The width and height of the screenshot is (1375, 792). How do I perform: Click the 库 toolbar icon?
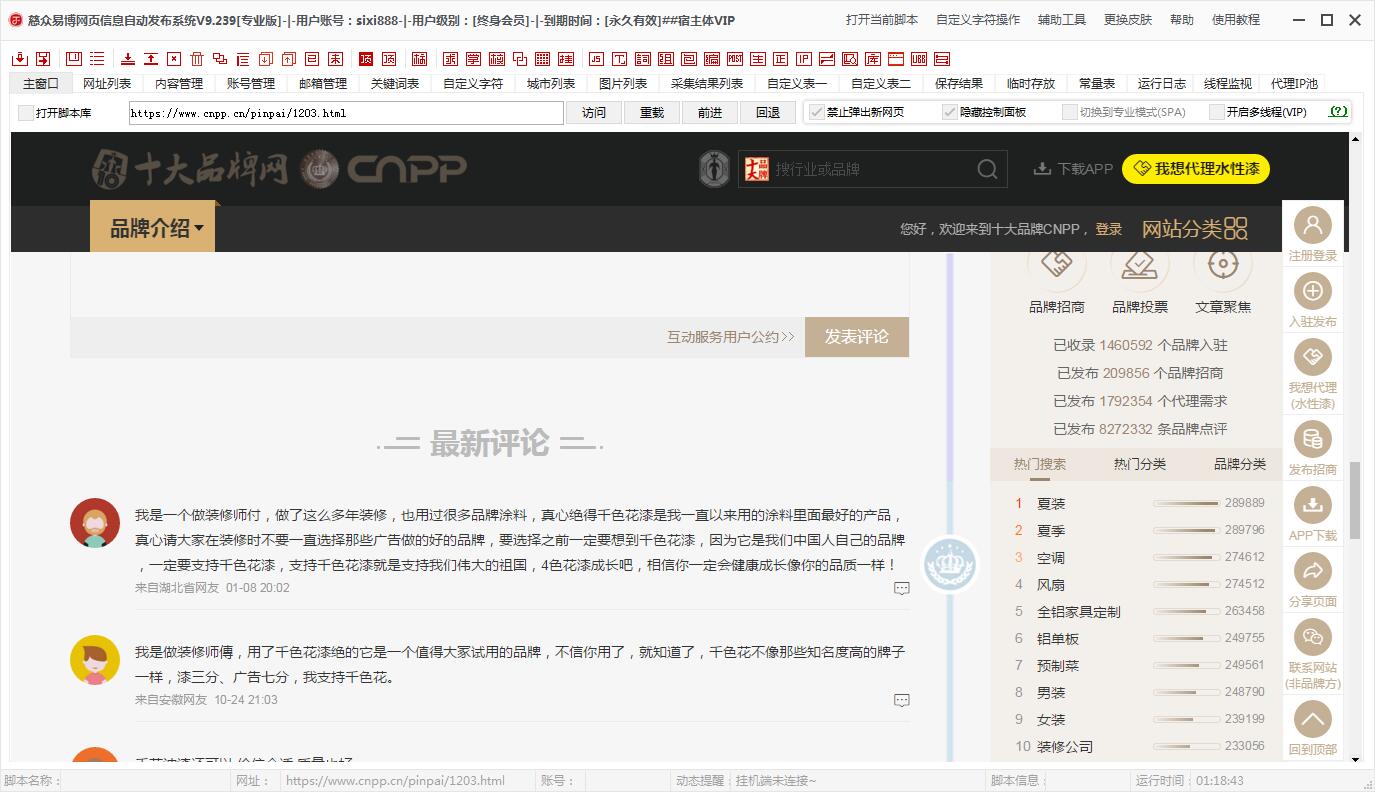click(x=873, y=59)
